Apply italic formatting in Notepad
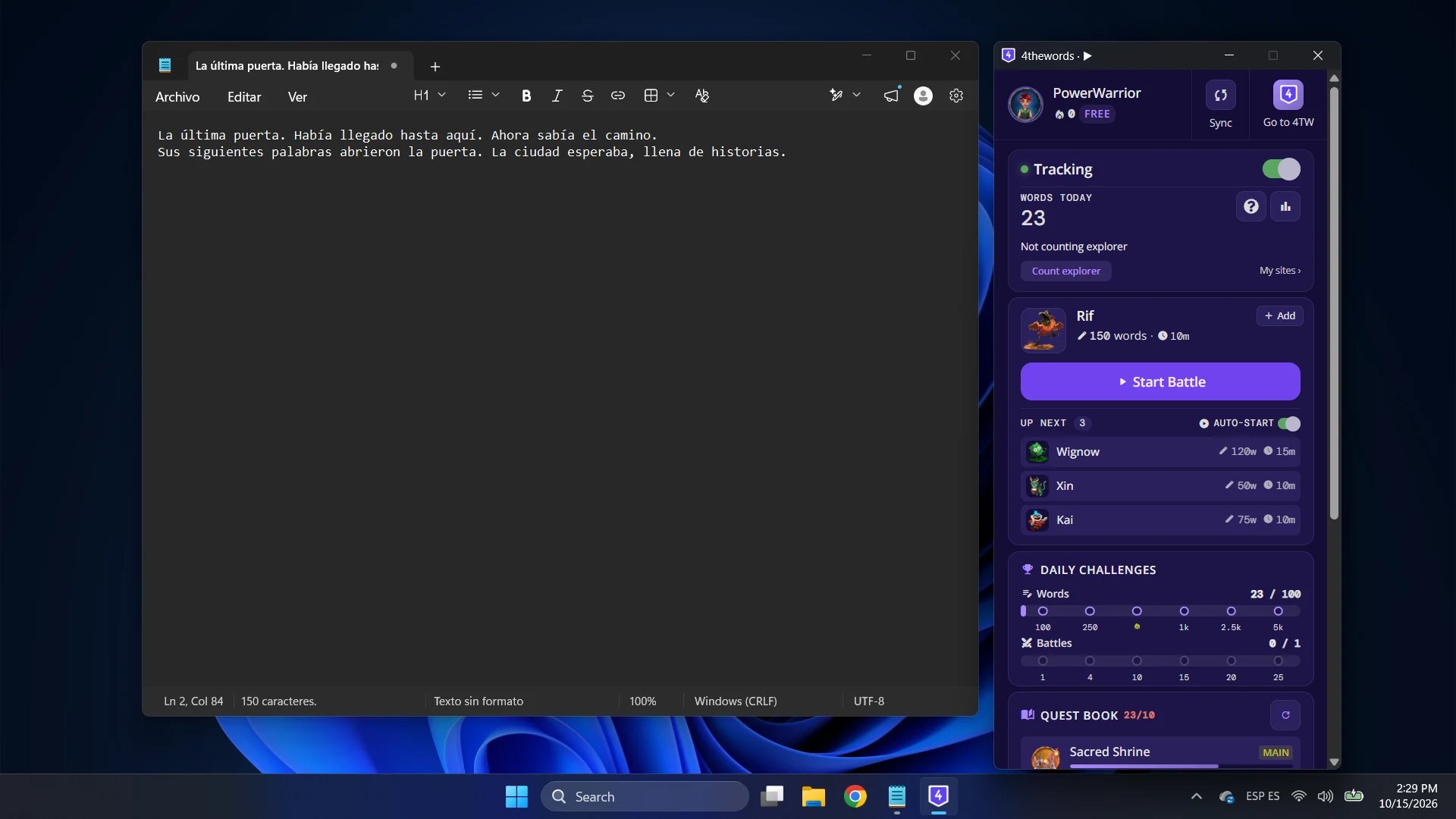1456x819 pixels. pos(557,96)
